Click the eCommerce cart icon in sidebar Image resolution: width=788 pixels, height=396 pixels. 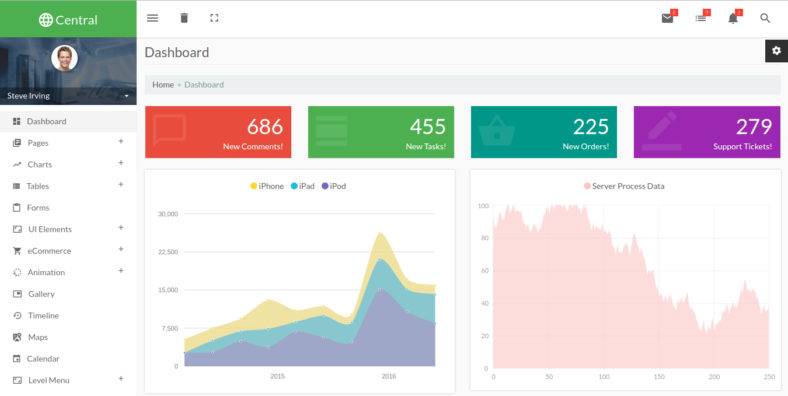(17, 251)
